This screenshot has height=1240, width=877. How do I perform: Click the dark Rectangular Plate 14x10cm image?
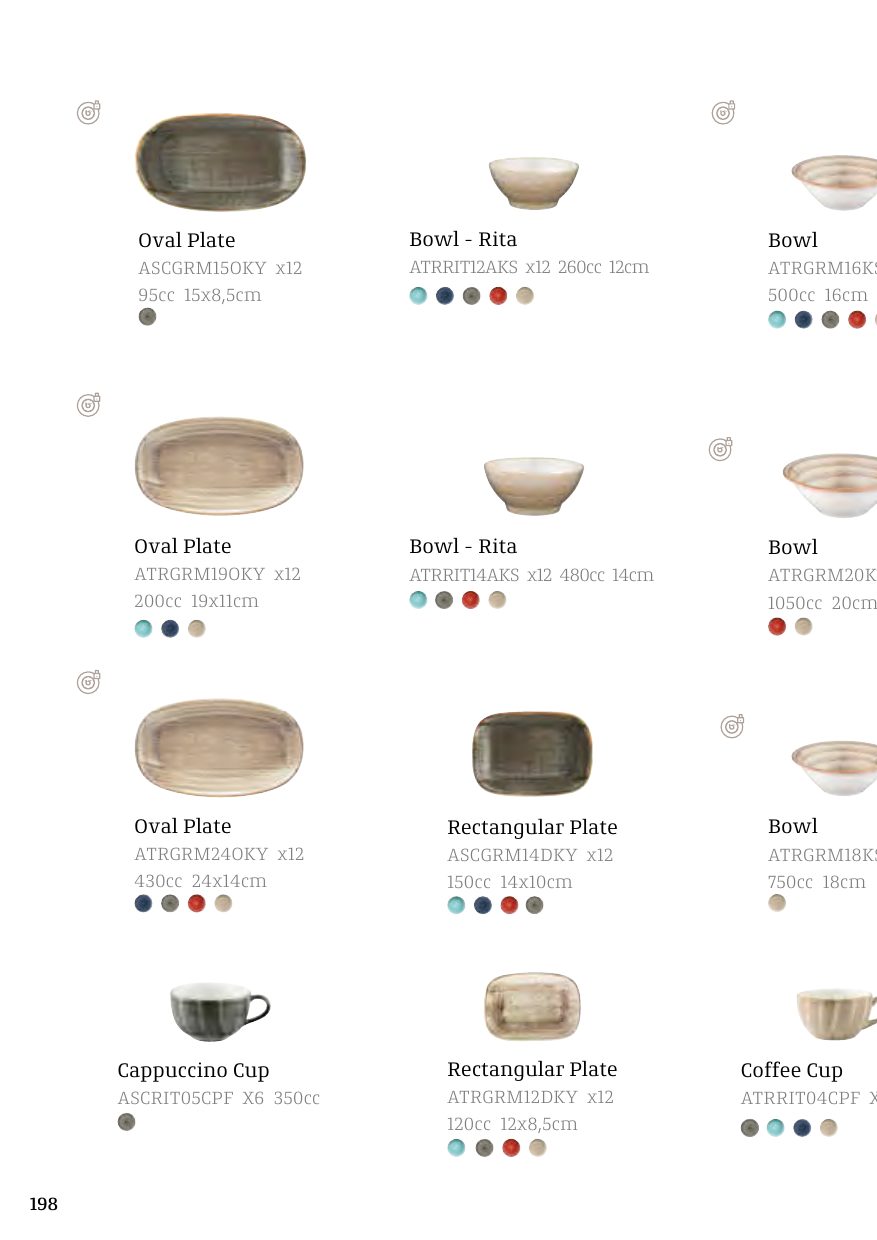click(532, 753)
